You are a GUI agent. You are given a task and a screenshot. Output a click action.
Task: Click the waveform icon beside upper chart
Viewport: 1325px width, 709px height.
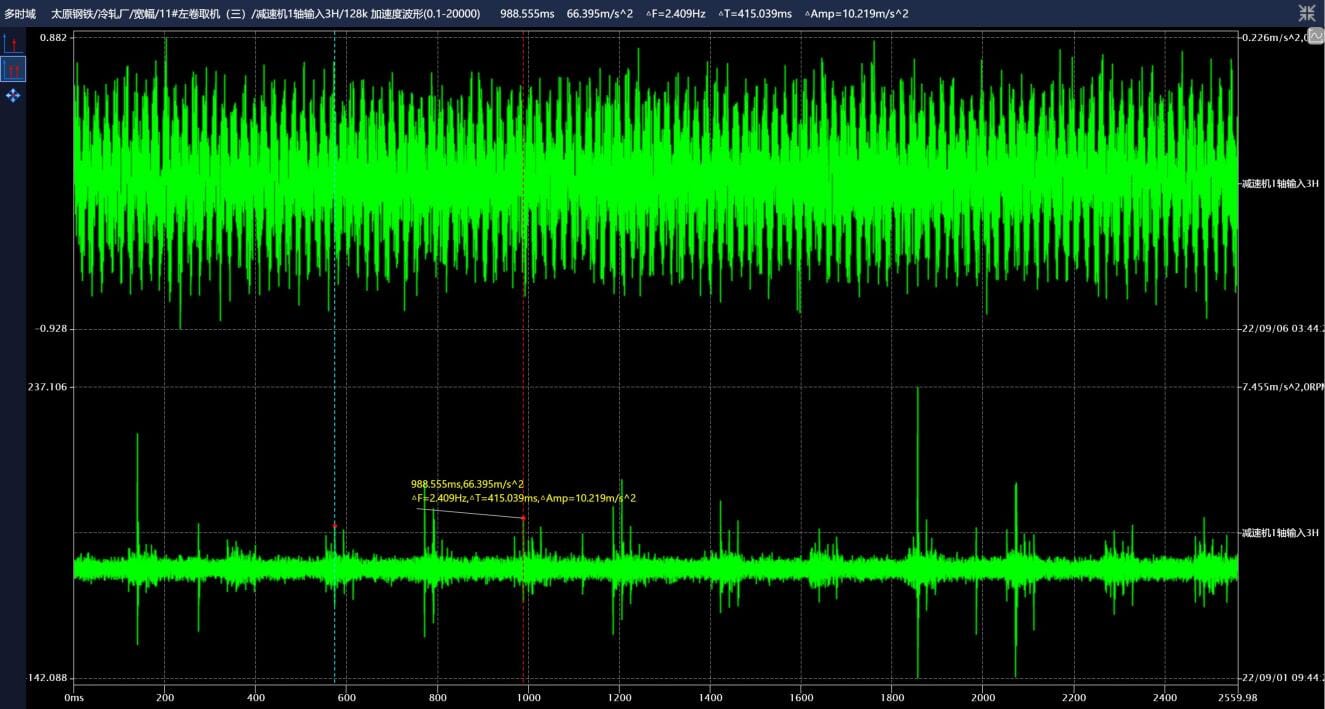(x=1316, y=36)
